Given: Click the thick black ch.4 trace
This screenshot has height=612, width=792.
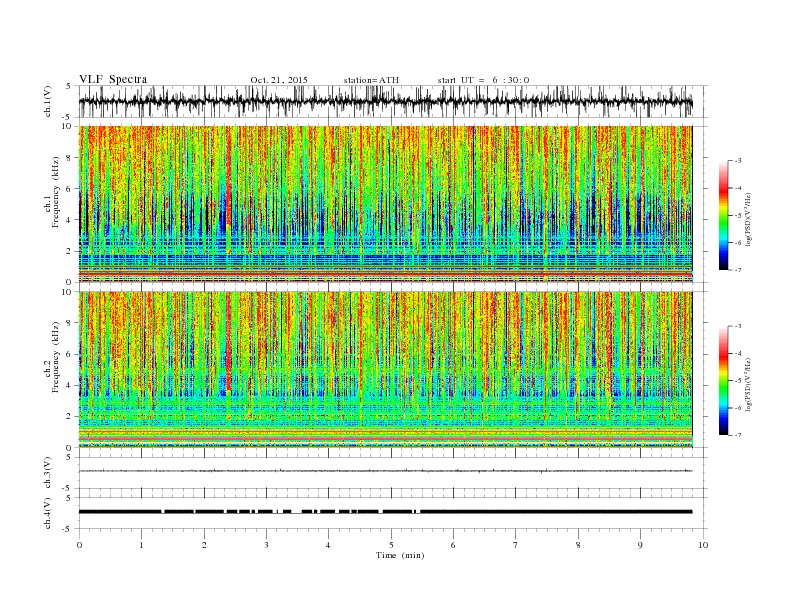Looking at the screenshot, I should (x=385, y=512).
